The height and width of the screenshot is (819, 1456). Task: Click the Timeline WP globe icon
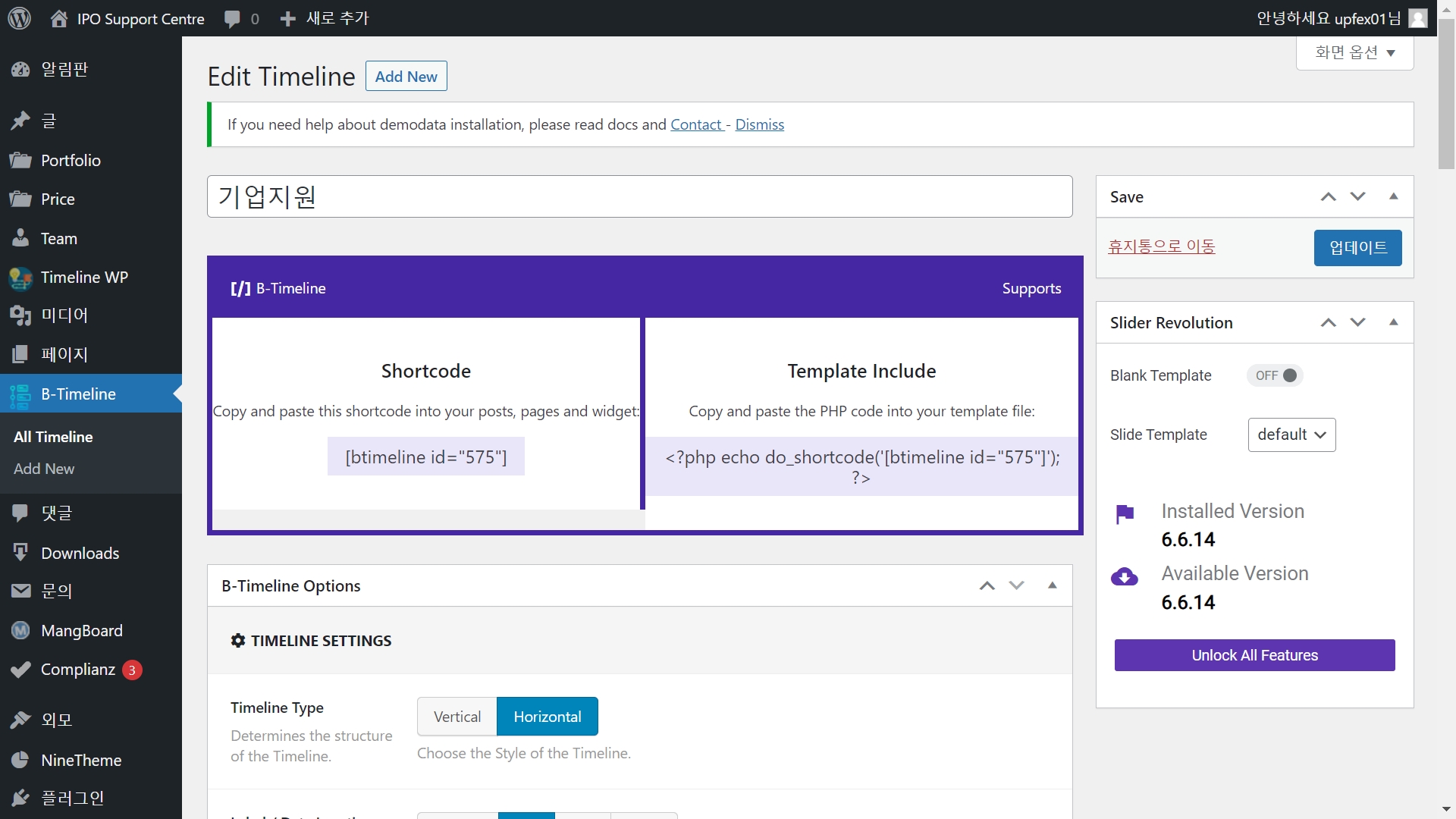point(20,278)
